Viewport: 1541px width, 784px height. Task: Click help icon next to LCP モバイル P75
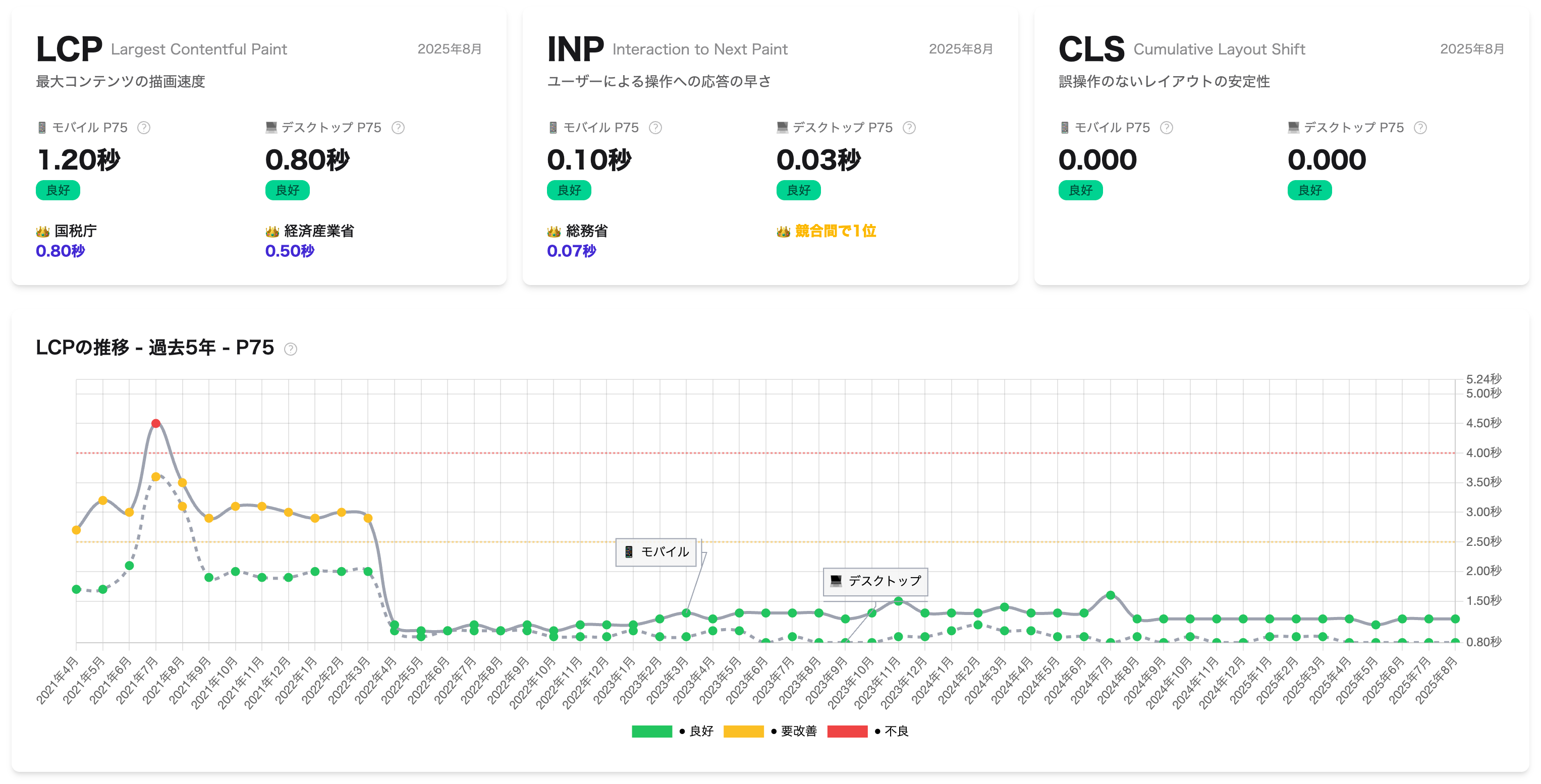[x=144, y=127]
